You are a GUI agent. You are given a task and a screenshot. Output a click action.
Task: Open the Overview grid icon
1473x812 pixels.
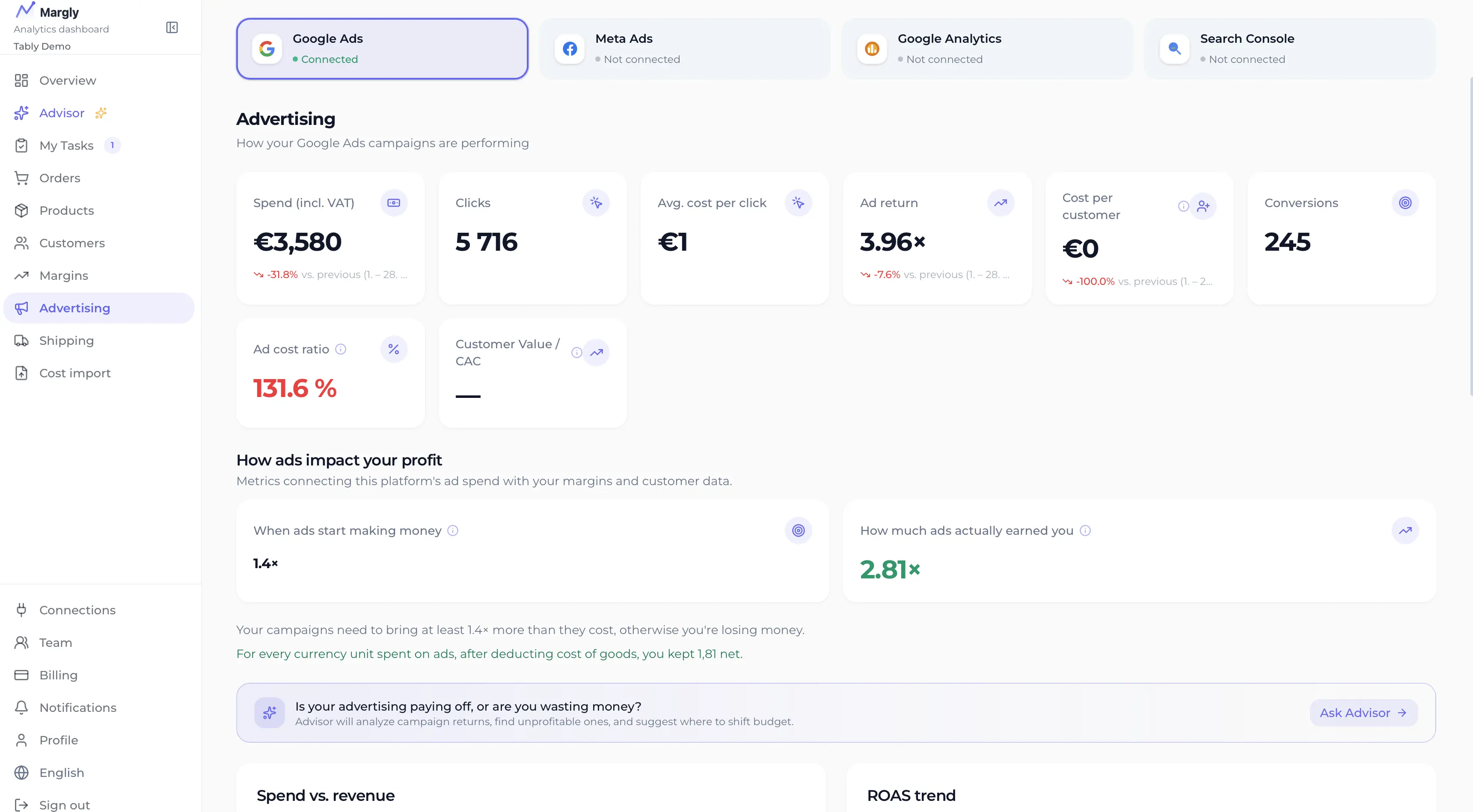[21, 80]
